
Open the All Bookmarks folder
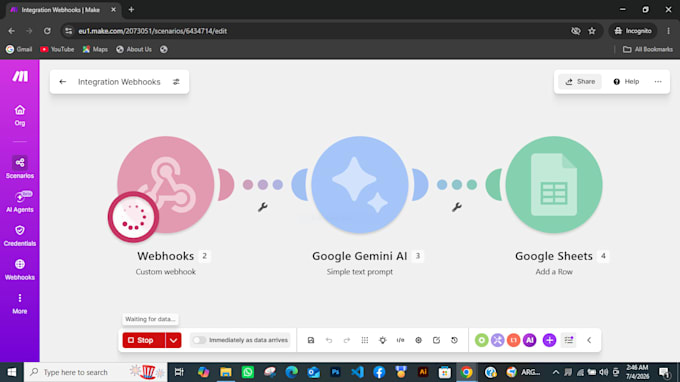coord(648,49)
